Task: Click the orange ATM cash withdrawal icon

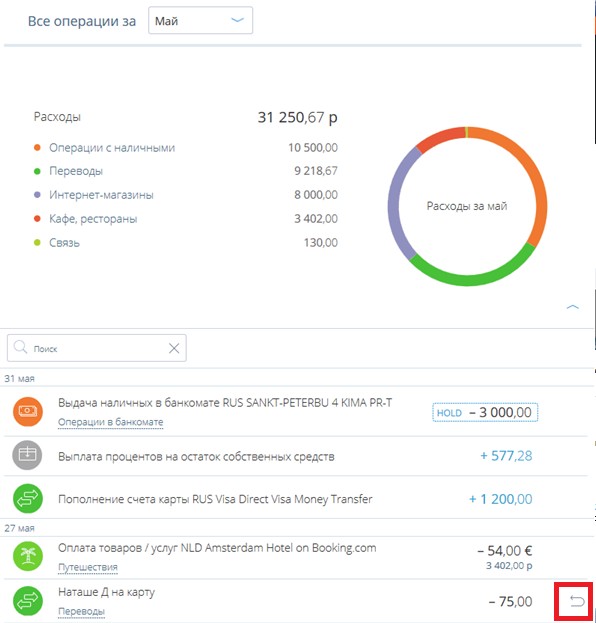Action: (x=28, y=411)
